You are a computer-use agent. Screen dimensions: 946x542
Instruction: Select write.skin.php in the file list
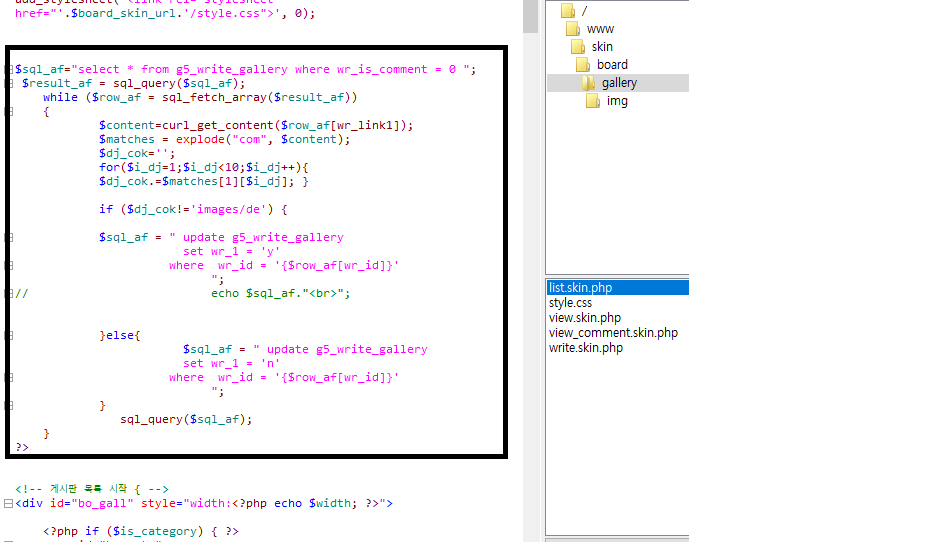click(585, 348)
